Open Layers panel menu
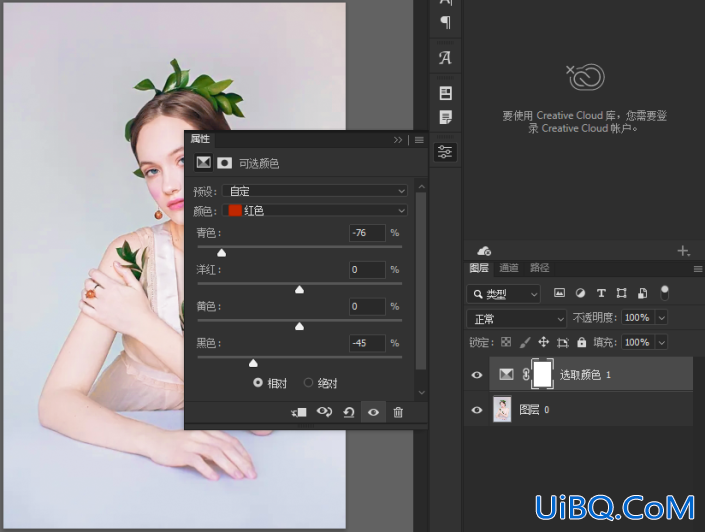The width and height of the screenshot is (705, 532). coord(698,269)
